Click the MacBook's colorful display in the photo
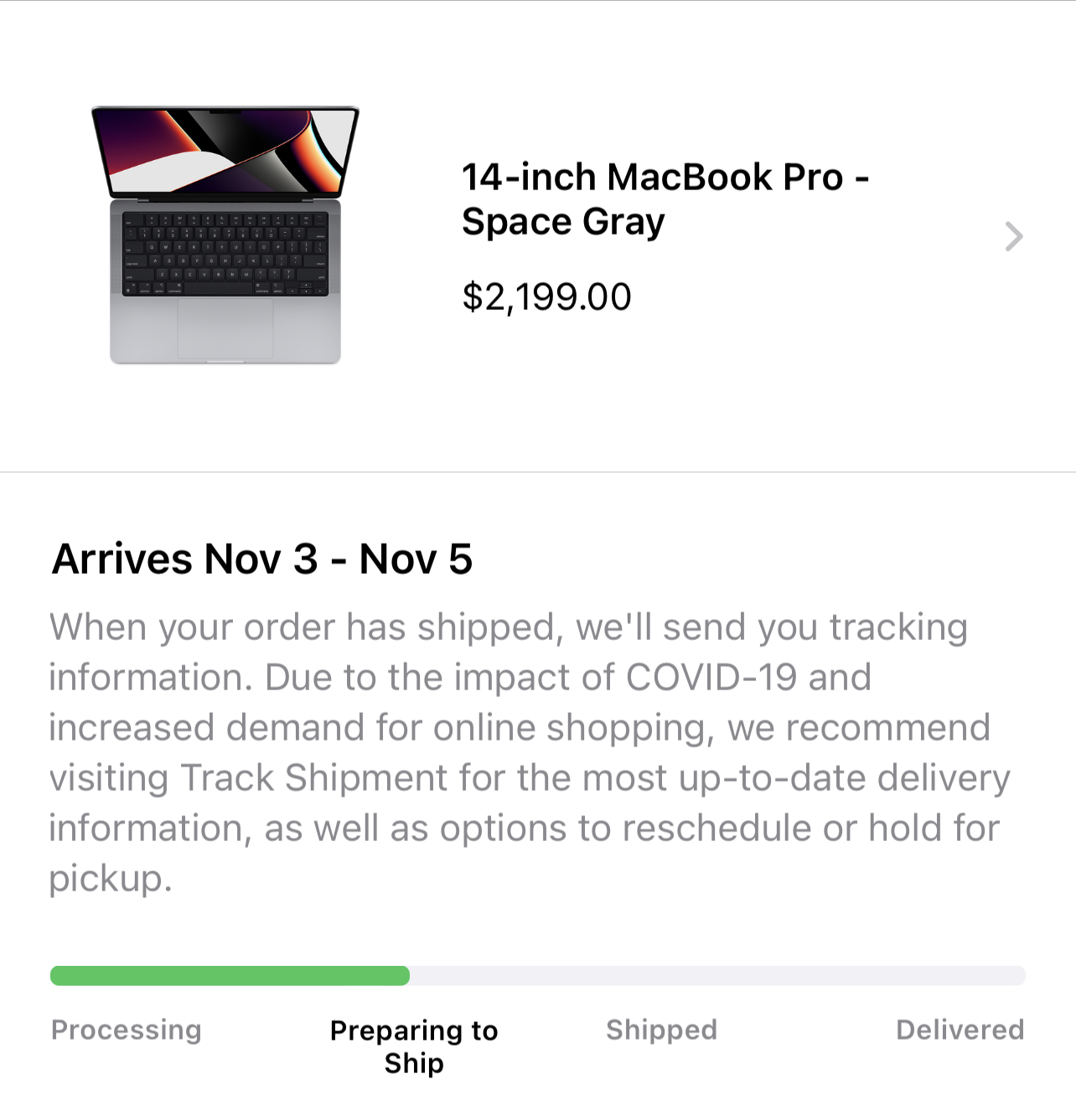 [x=225, y=152]
